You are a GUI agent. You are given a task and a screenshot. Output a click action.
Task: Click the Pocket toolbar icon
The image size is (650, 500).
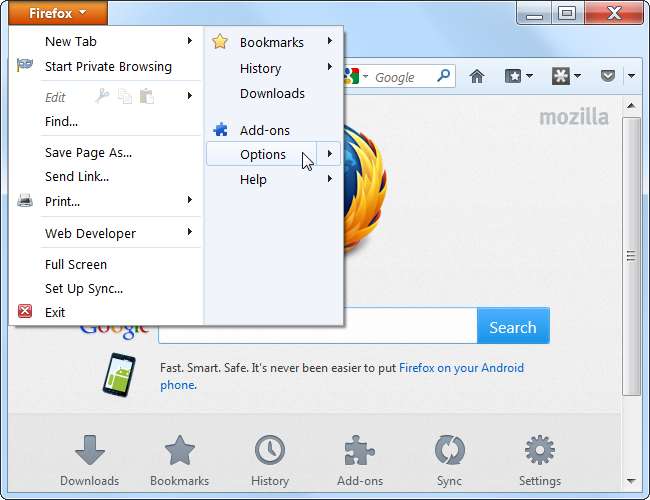coord(608,76)
